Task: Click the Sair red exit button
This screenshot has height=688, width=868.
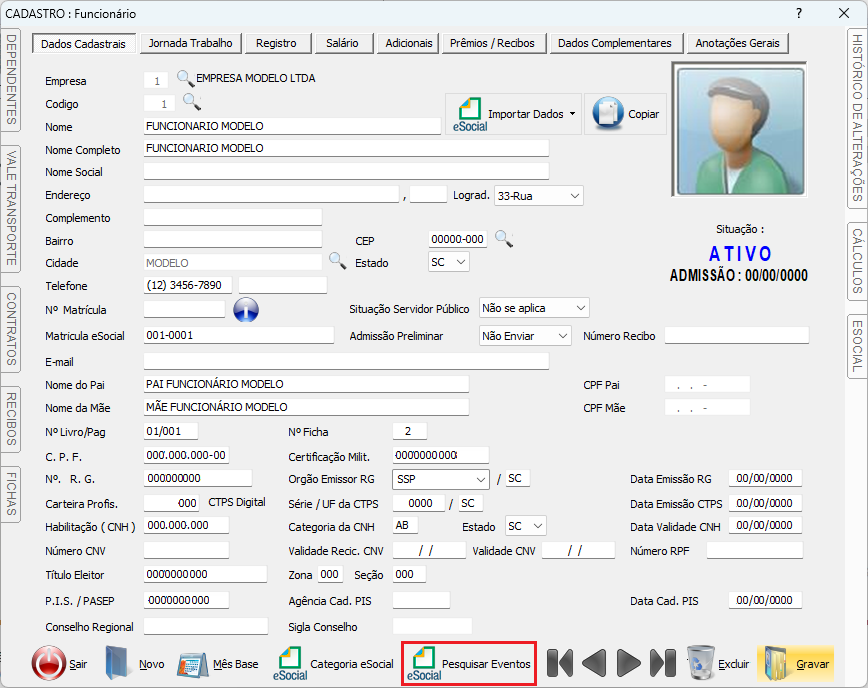Action: tap(49, 663)
